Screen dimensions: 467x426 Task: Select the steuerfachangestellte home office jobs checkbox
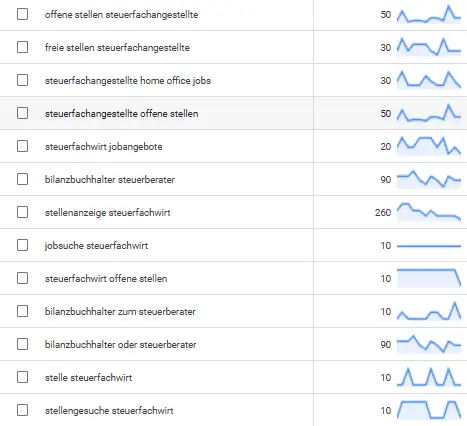click(x=22, y=80)
